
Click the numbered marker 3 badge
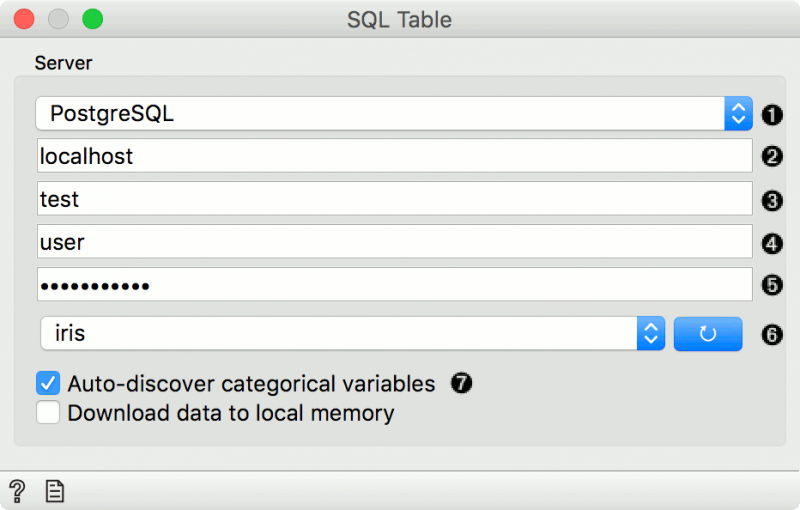point(771,199)
